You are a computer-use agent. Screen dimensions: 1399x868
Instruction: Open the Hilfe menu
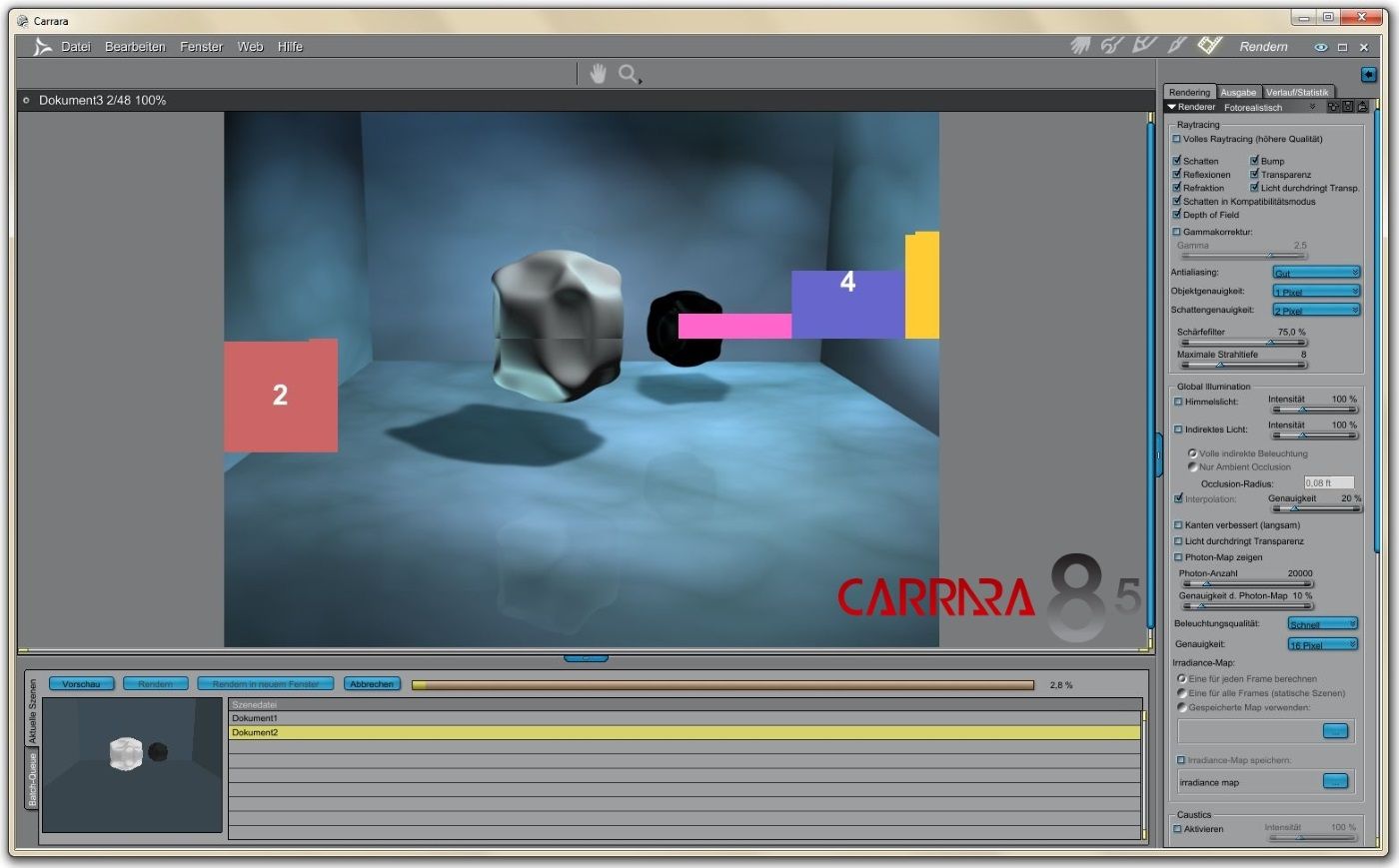tap(290, 47)
